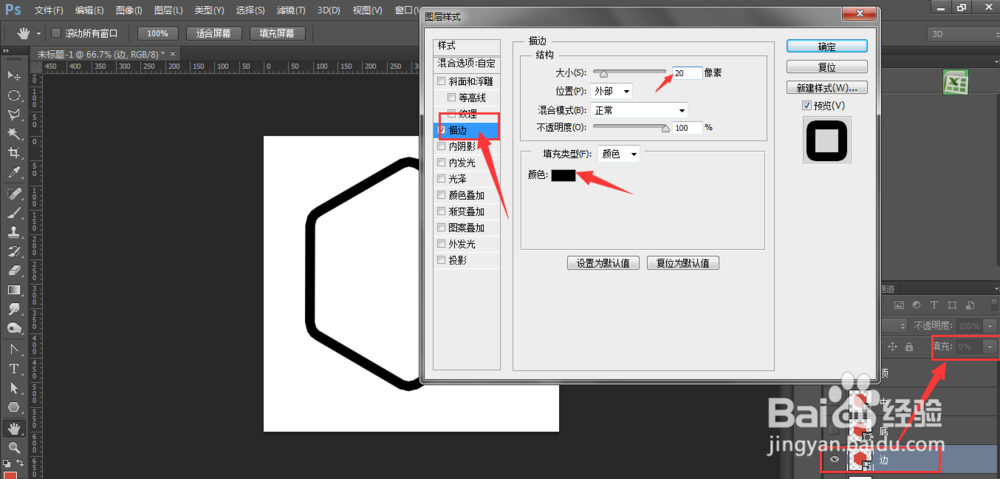Open the 填充 dropdown in Layers panel
The width and height of the screenshot is (1000, 479).
pos(989,346)
